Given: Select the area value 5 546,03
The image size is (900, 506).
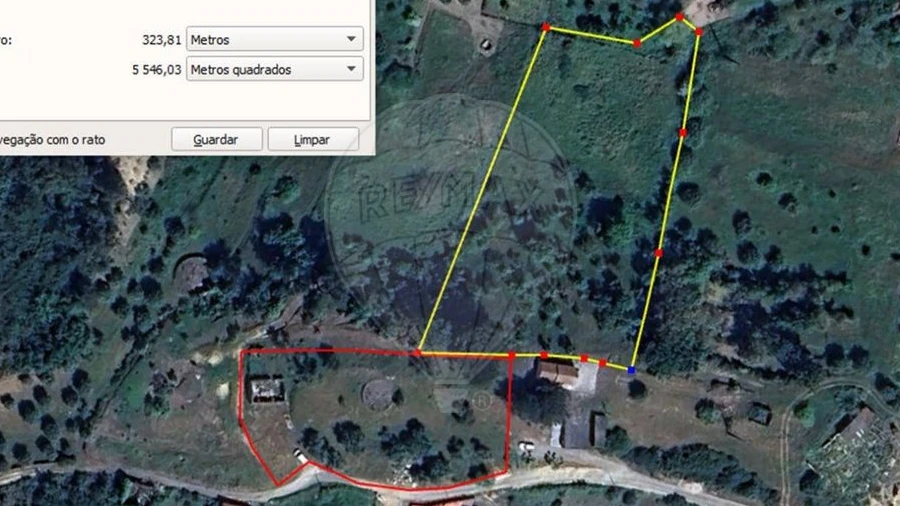Looking at the screenshot, I should [156, 70].
